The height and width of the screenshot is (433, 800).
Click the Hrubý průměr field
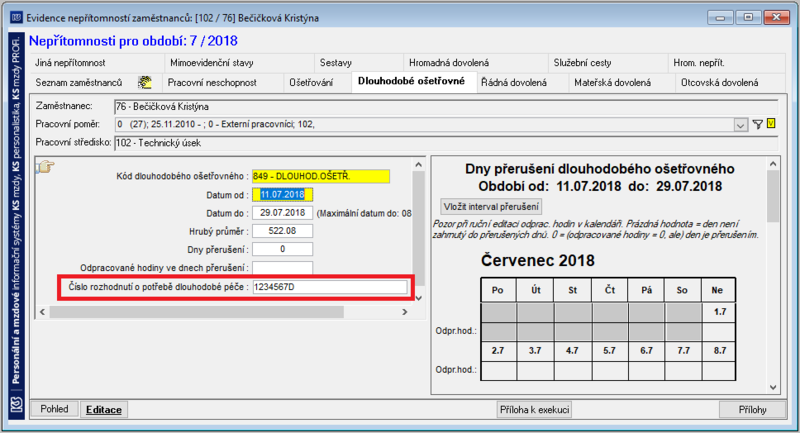click(282, 231)
